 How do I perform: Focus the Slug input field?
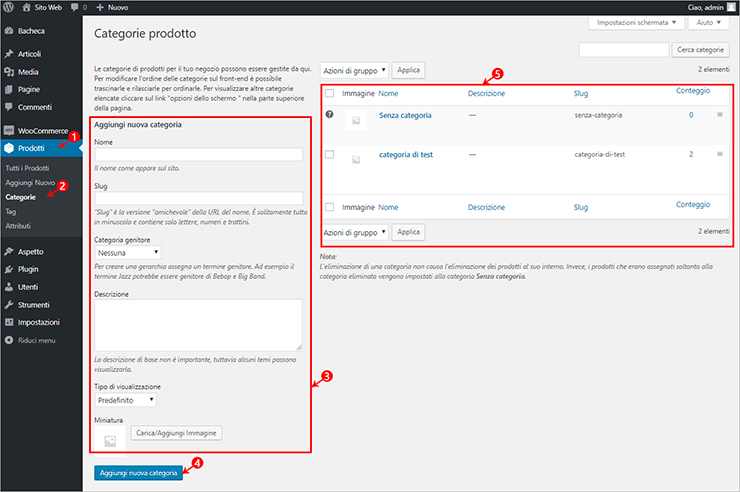(x=199, y=198)
